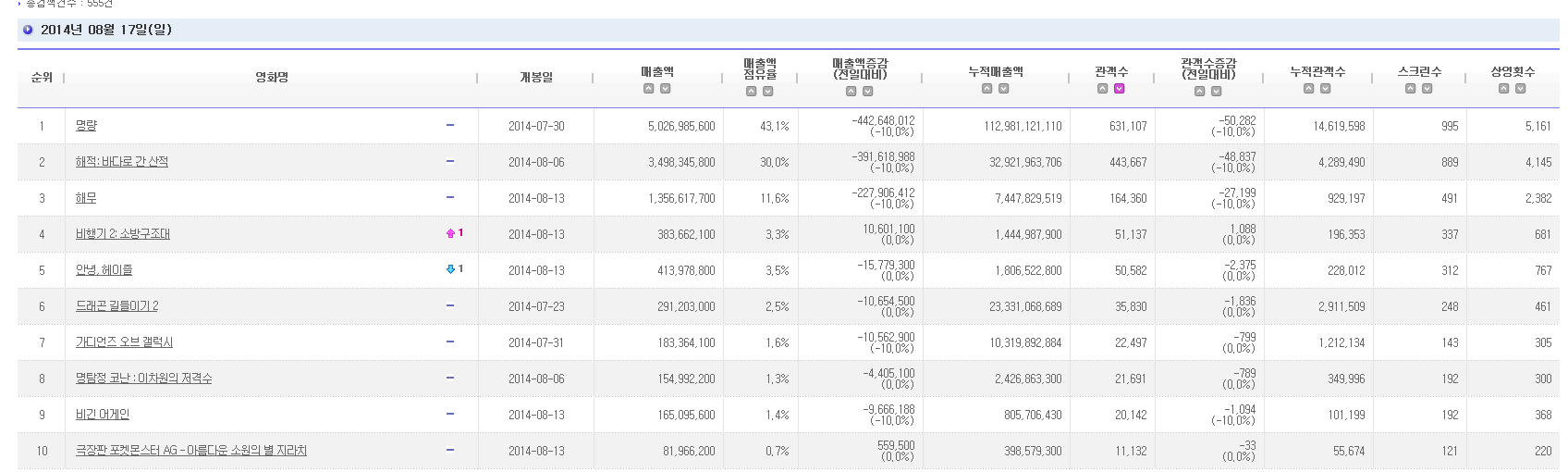Click the blue bullet icon beside the date heading
The image size is (1568, 472).
[x=28, y=30]
